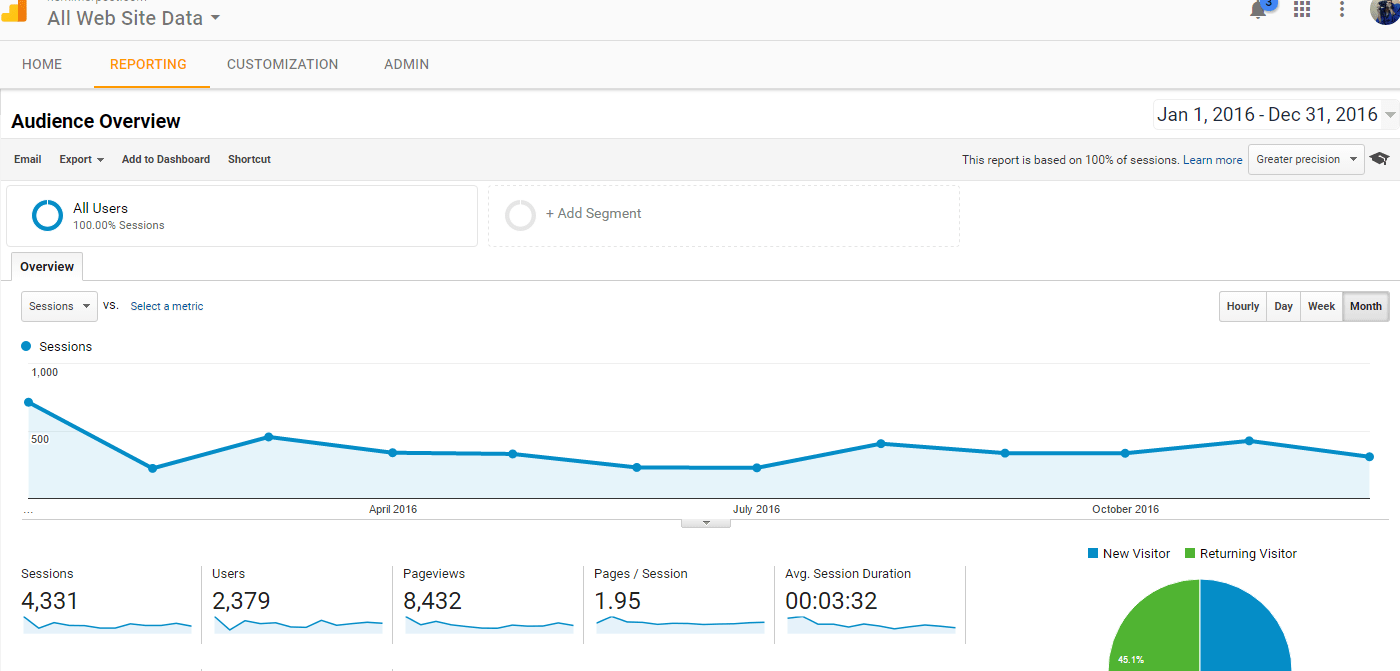Click the user profile avatar

[1385, 9]
